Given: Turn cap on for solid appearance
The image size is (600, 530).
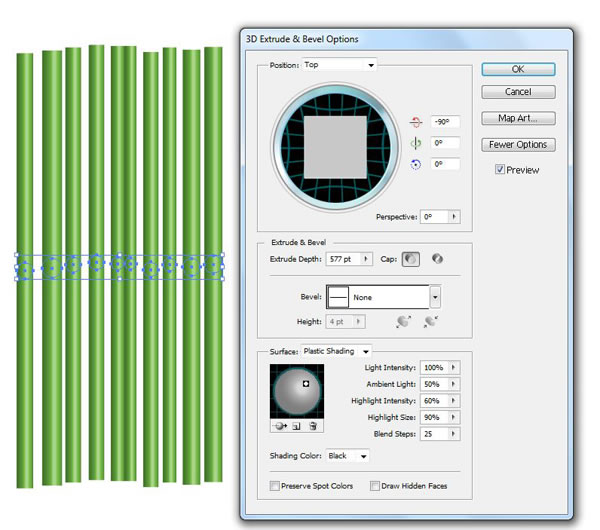Looking at the screenshot, I should 412,260.
